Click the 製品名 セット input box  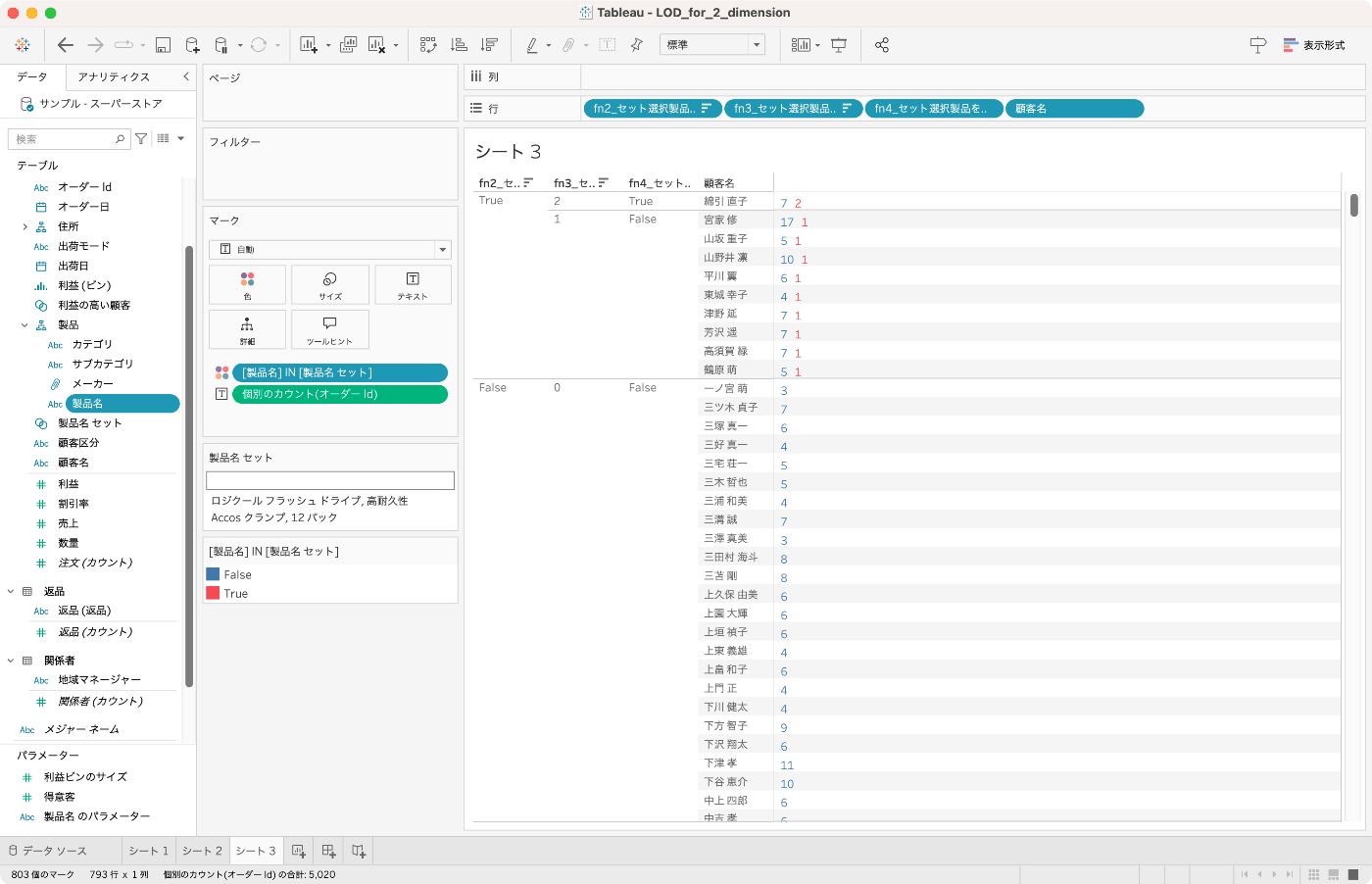click(330, 480)
